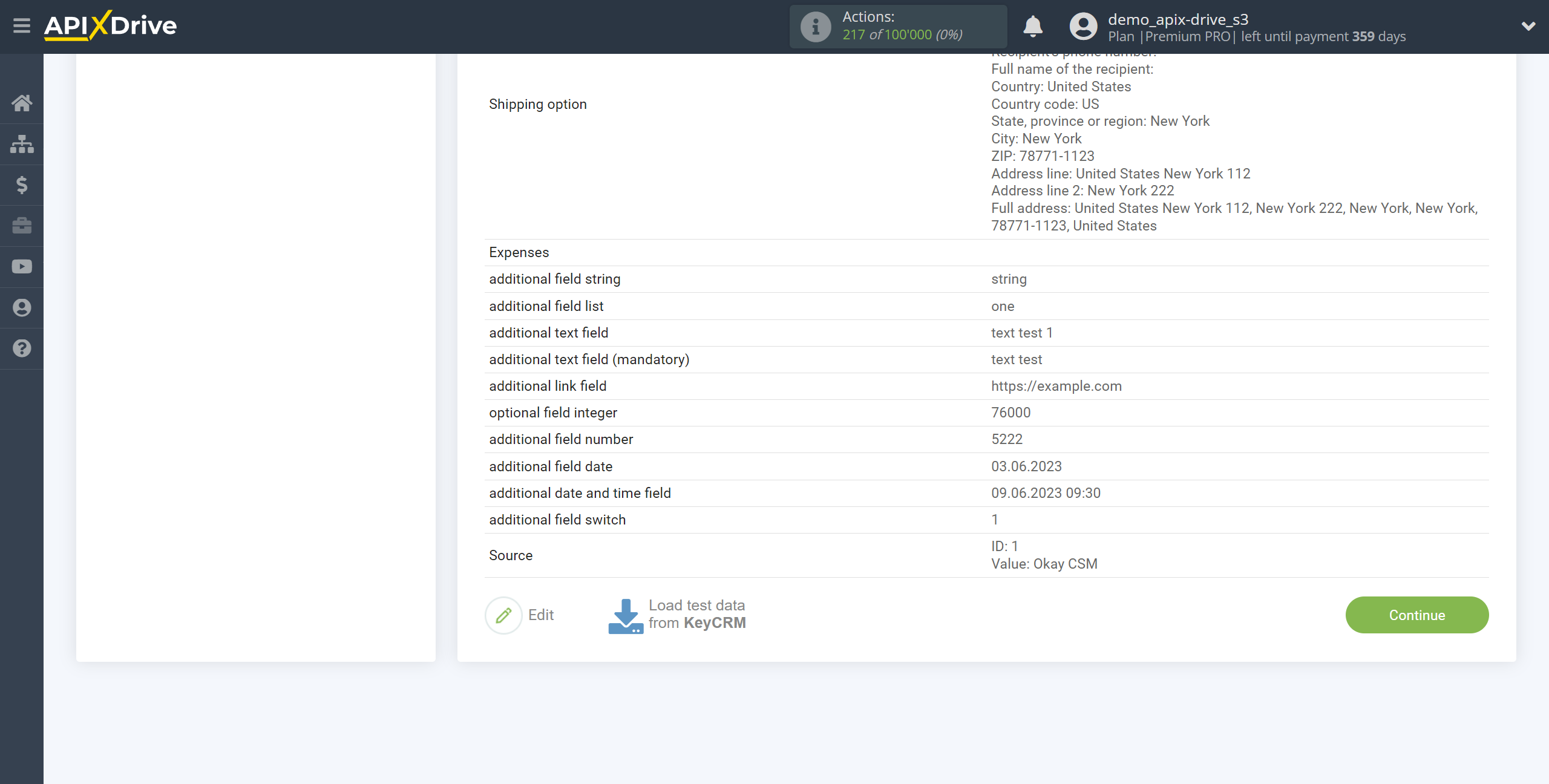Select the additional link field label
The image size is (1549, 784).
coord(548,386)
